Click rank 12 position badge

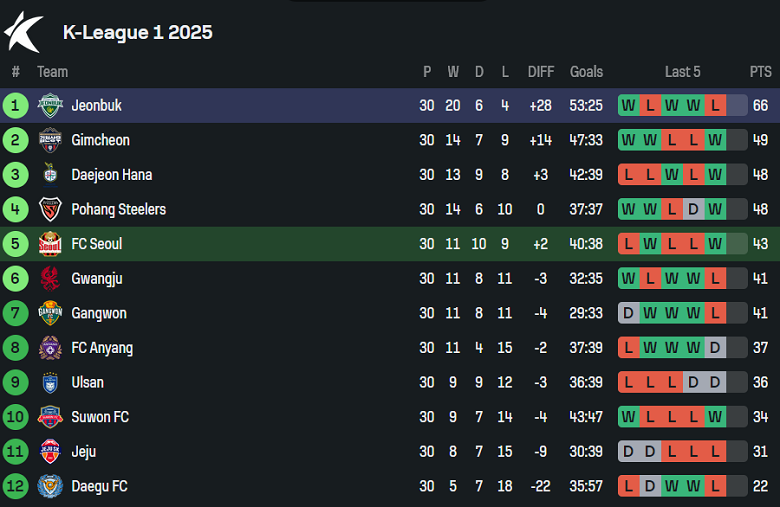pos(15,486)
